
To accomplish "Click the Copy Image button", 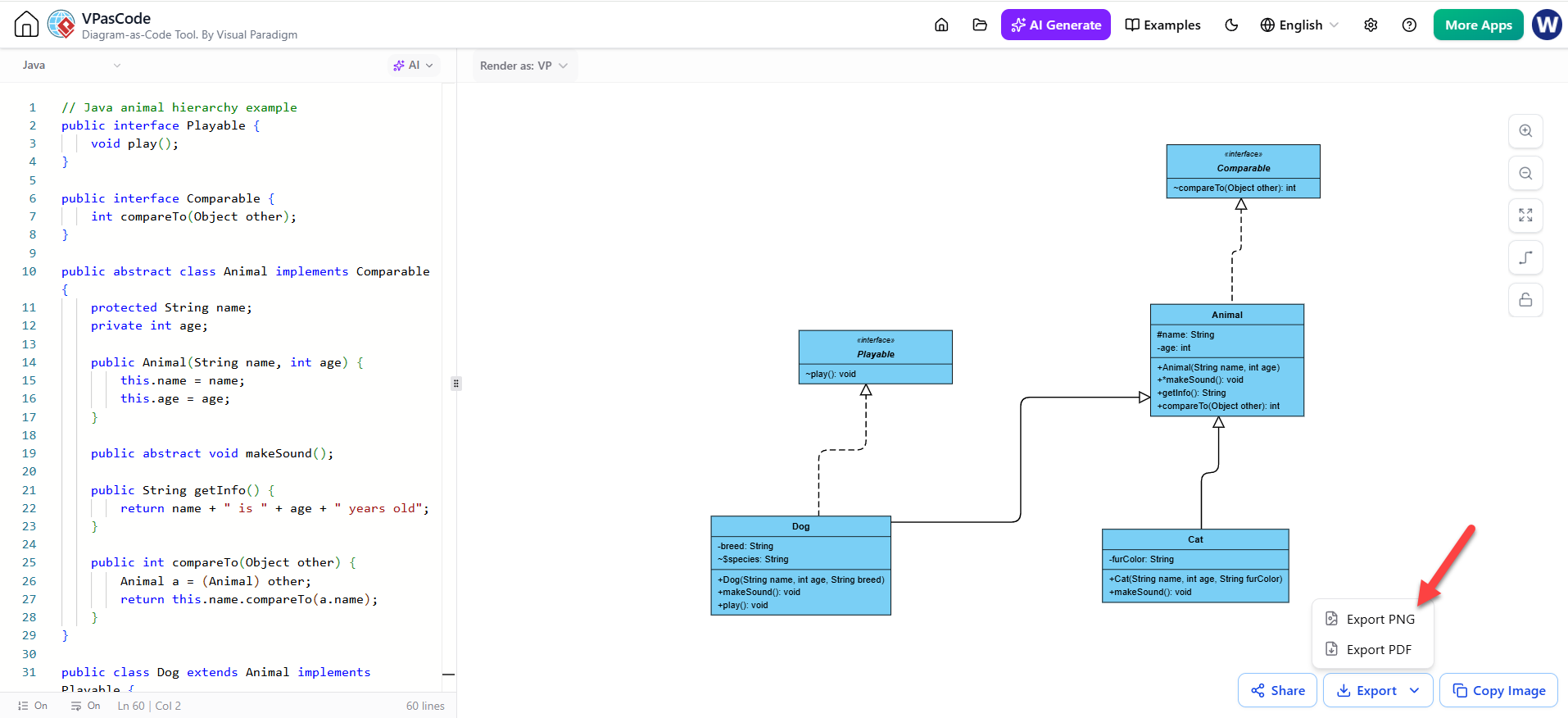I will [x=1498, y=690].
